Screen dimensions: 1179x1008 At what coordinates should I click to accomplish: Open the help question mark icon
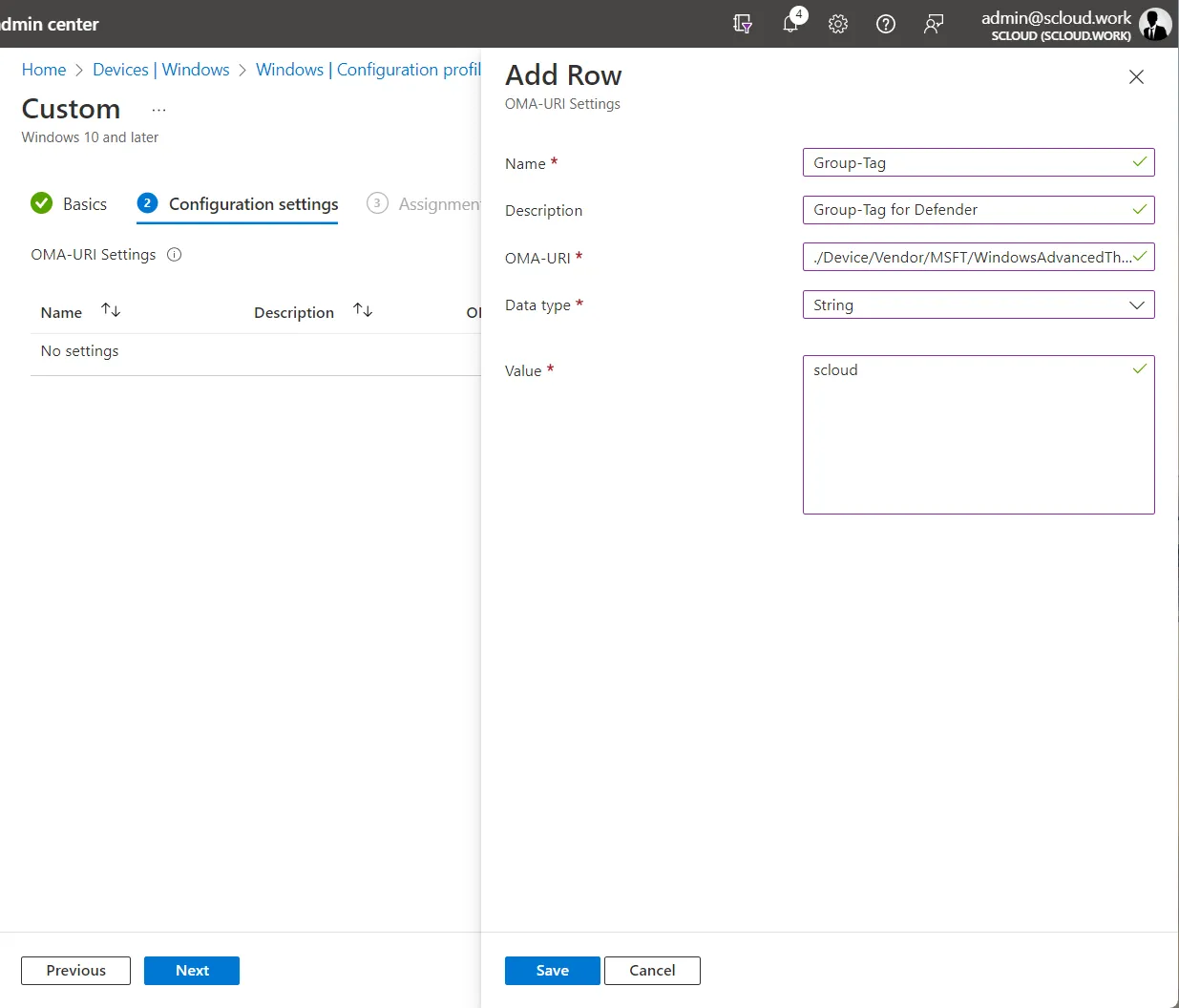click(x=886, y=24)
